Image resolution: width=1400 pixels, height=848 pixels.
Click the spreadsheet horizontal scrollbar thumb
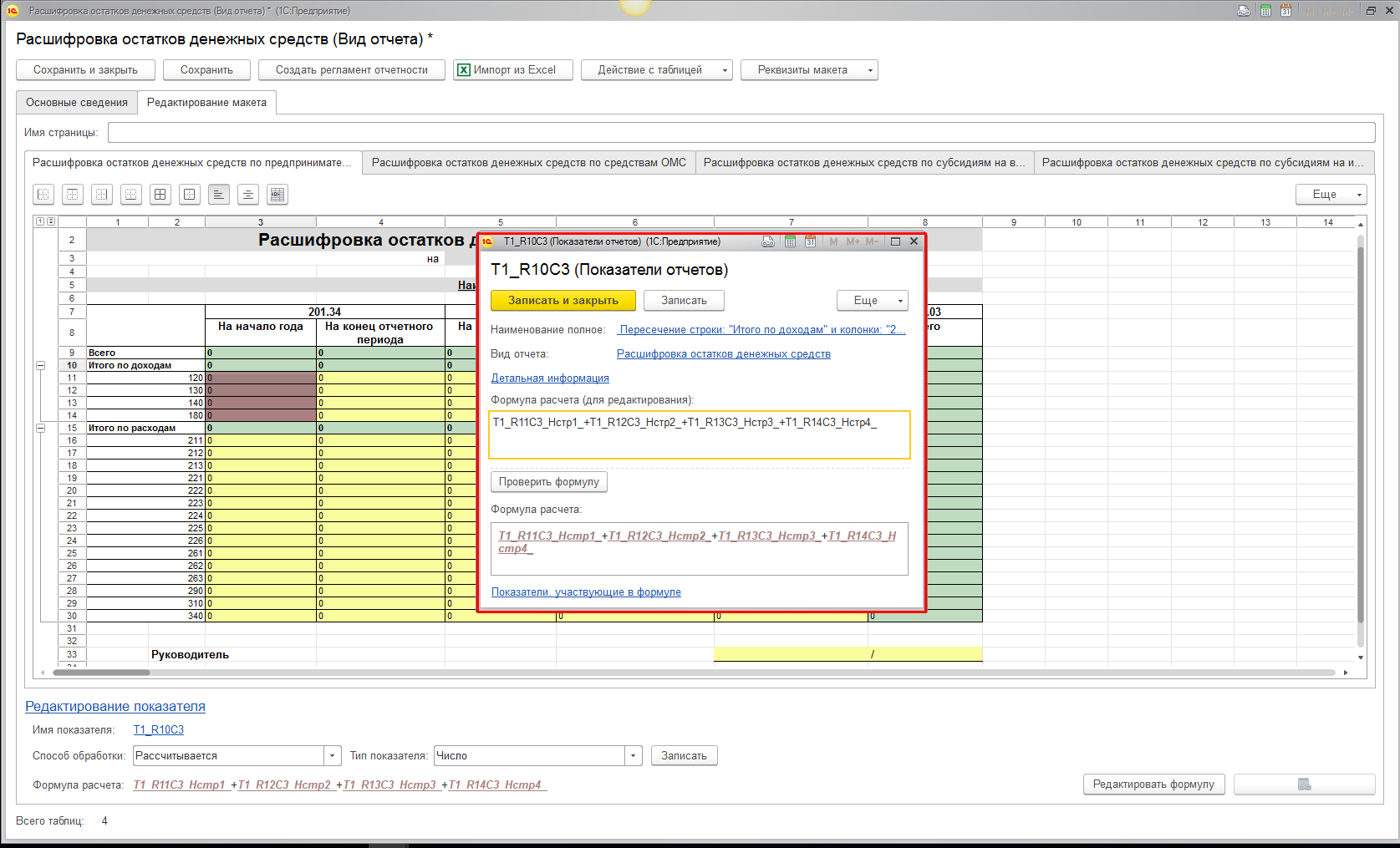click(101, 673)
